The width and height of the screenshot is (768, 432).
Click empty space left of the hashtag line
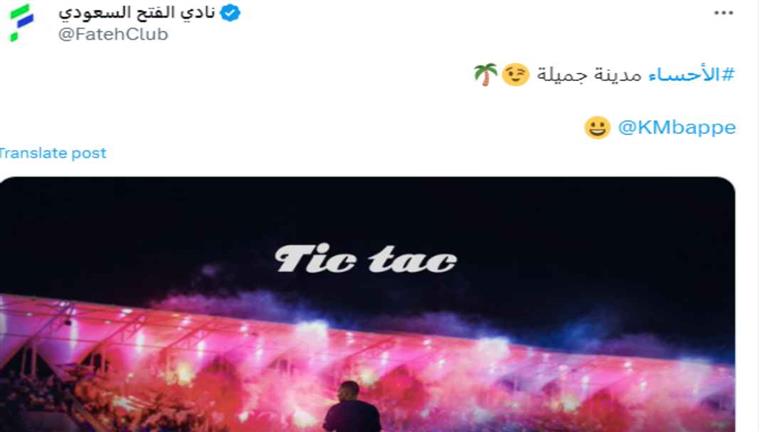click(235, 75)
